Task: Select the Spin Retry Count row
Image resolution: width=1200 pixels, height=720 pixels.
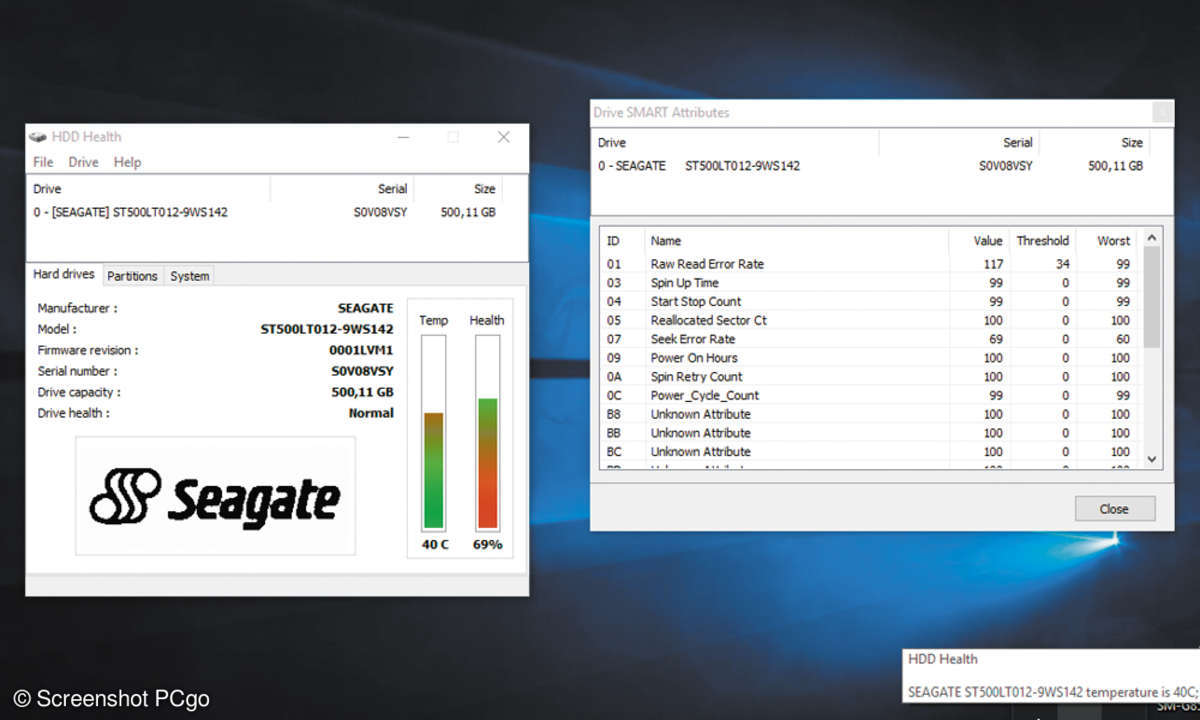Action: pos(870,376)
